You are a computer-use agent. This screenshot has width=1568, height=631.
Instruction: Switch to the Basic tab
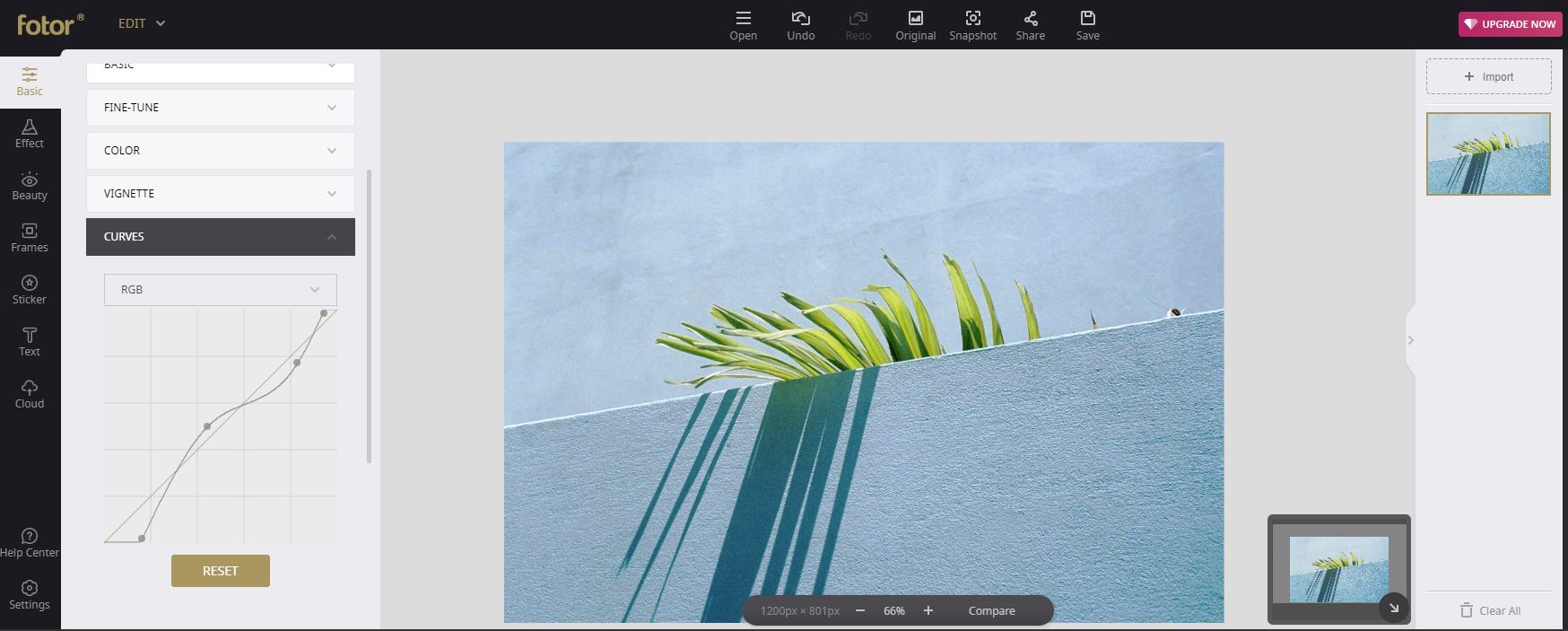[x=30, y=82]
